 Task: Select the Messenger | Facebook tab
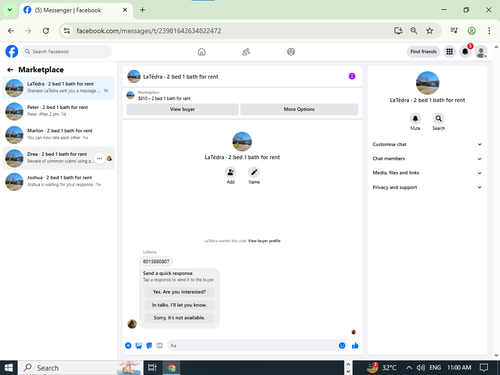pyautogui.click(x=76, y=10)
